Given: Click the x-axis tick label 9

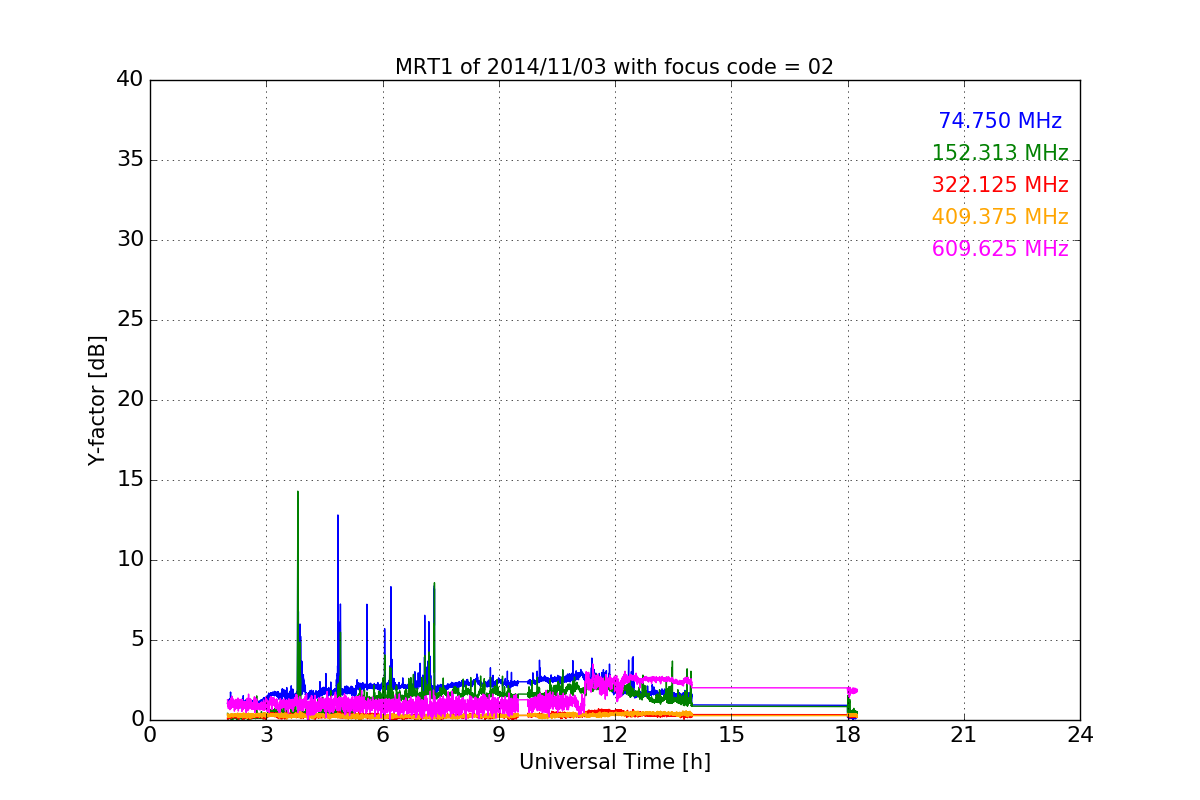Looking at the screenshot, I should pos(499,735).
